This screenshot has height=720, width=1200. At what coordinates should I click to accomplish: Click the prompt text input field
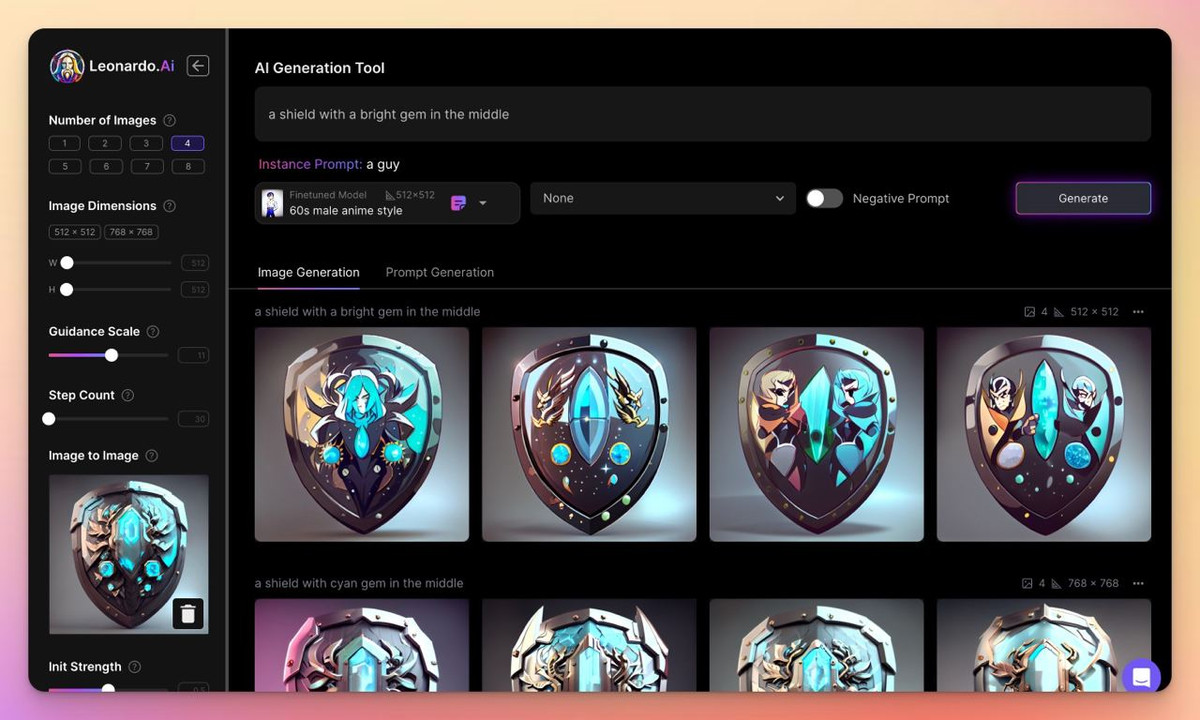[702, 114]
